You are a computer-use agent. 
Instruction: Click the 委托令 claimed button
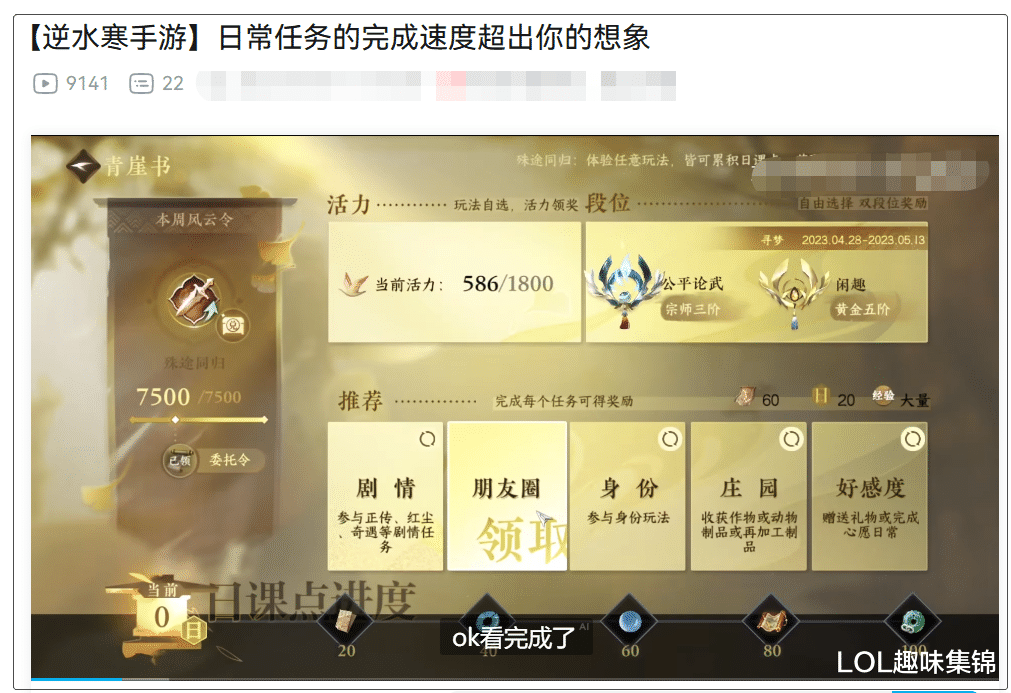point(214,460)
